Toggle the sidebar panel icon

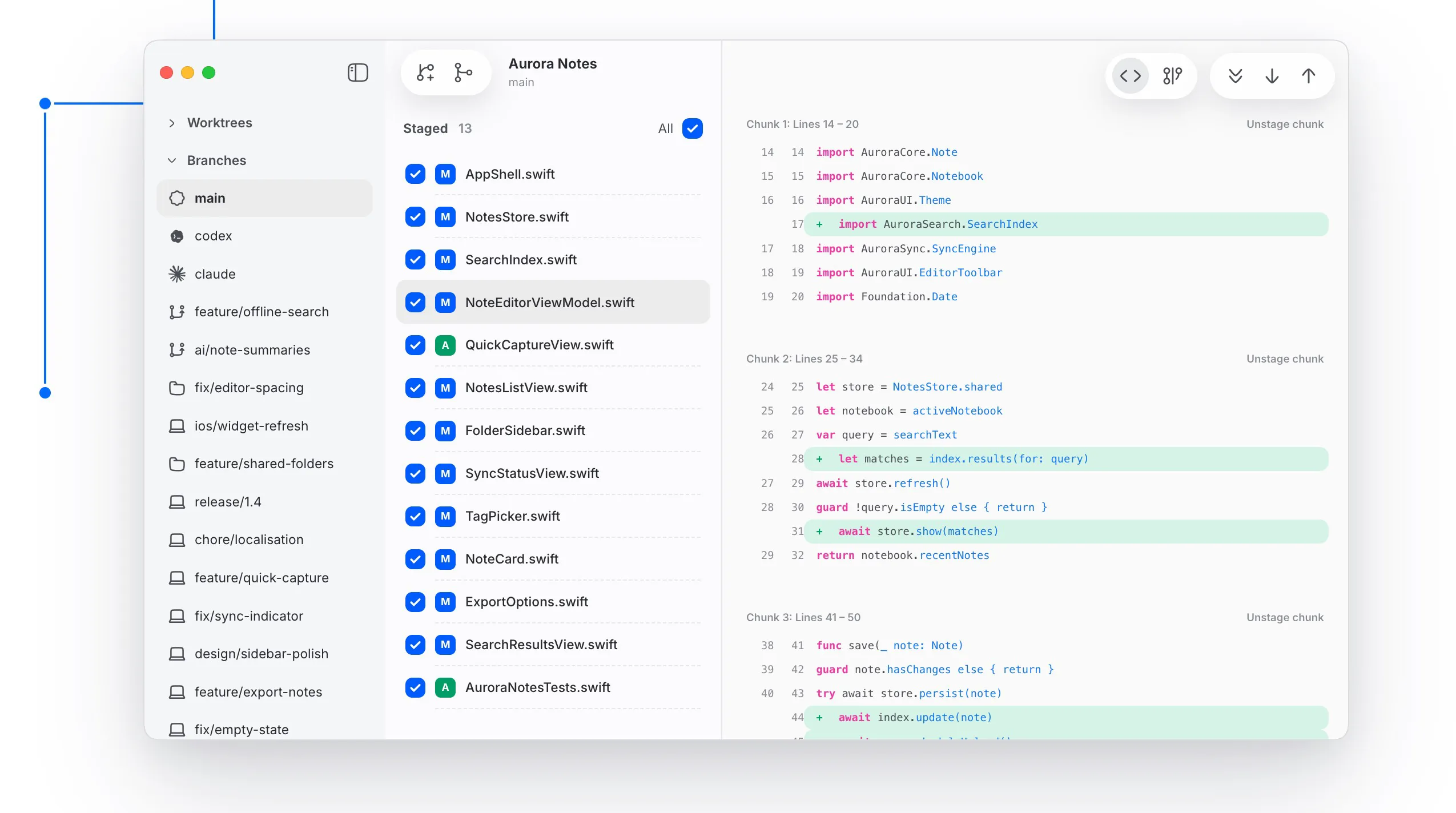click(358, 73)
